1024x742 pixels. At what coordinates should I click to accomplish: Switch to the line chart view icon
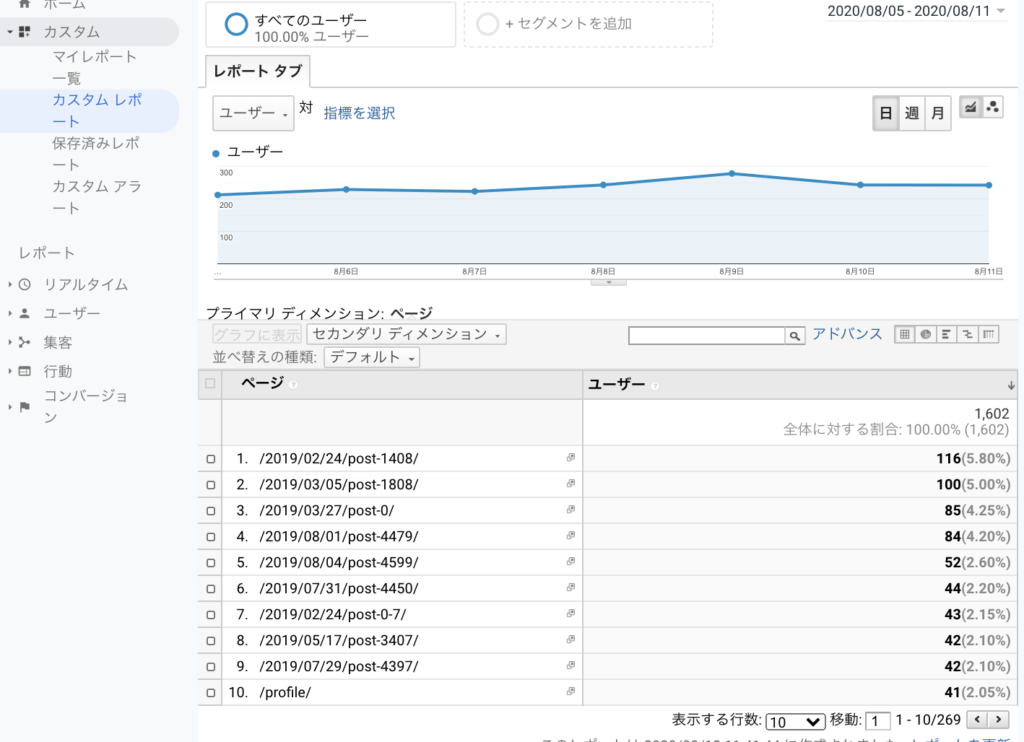point(970,108)
